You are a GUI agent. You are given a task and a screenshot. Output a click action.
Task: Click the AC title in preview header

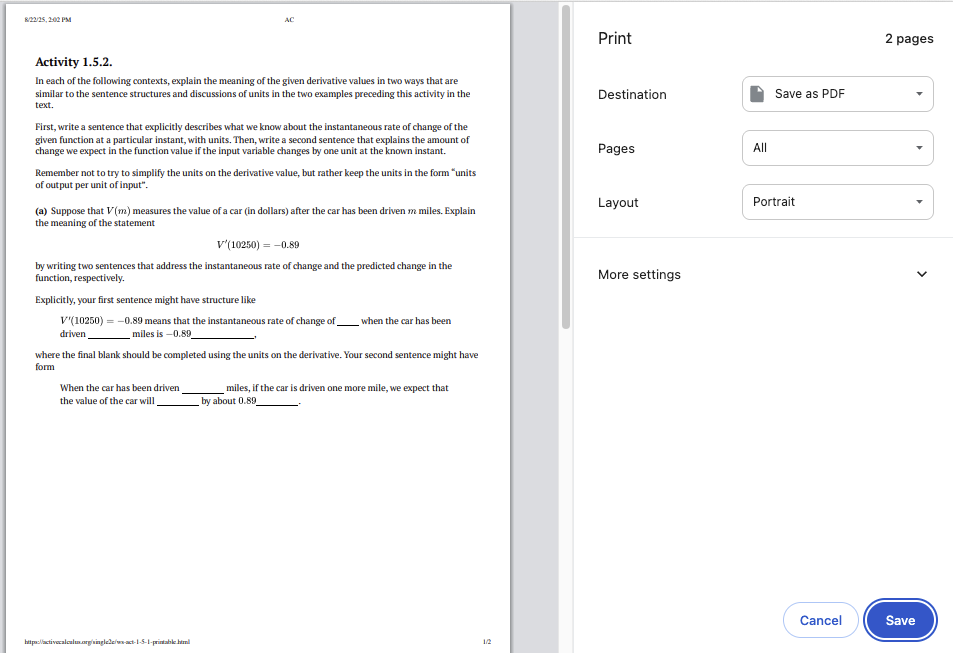coord(289,20)
